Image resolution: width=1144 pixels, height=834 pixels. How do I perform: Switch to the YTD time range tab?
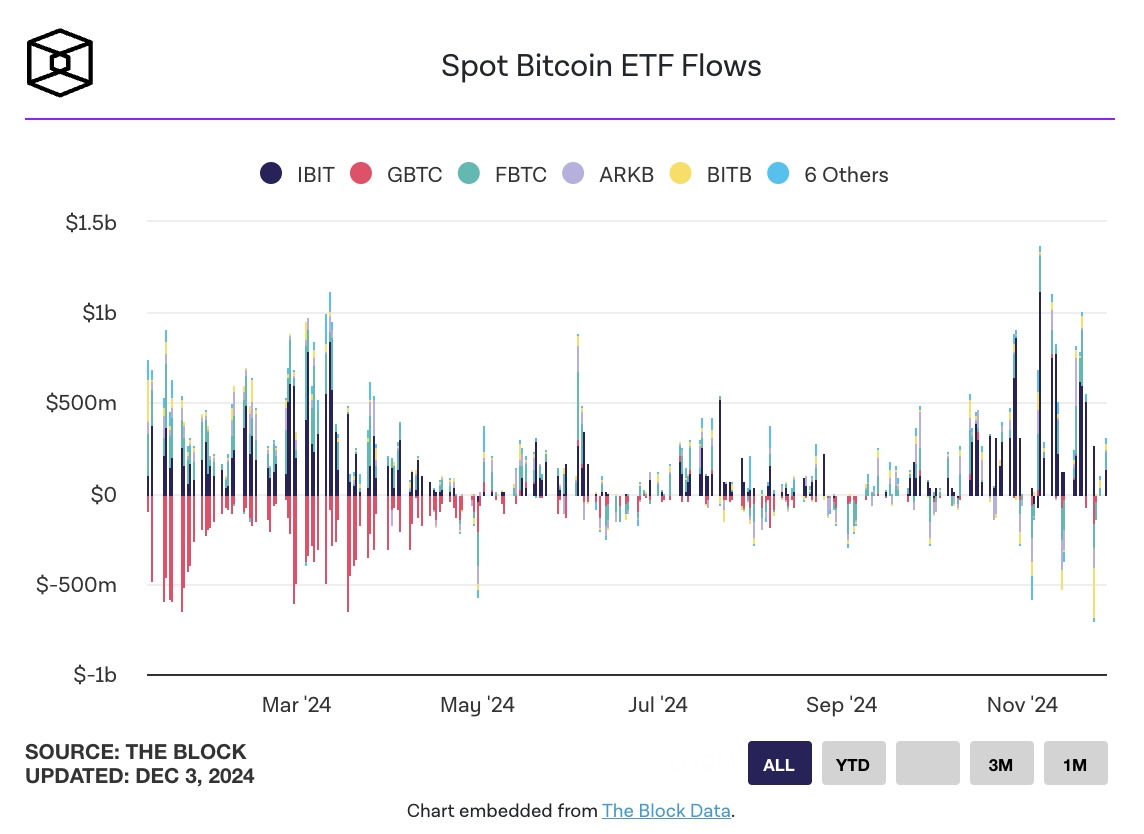pyautogui.click(x=853, y=763)
